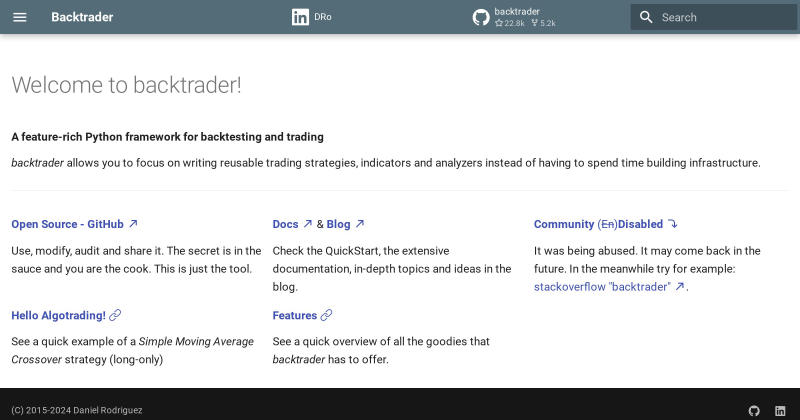800x420 pixels.
Task: Click the feature-rich Python framework tagline
Action: coord(167,137)
